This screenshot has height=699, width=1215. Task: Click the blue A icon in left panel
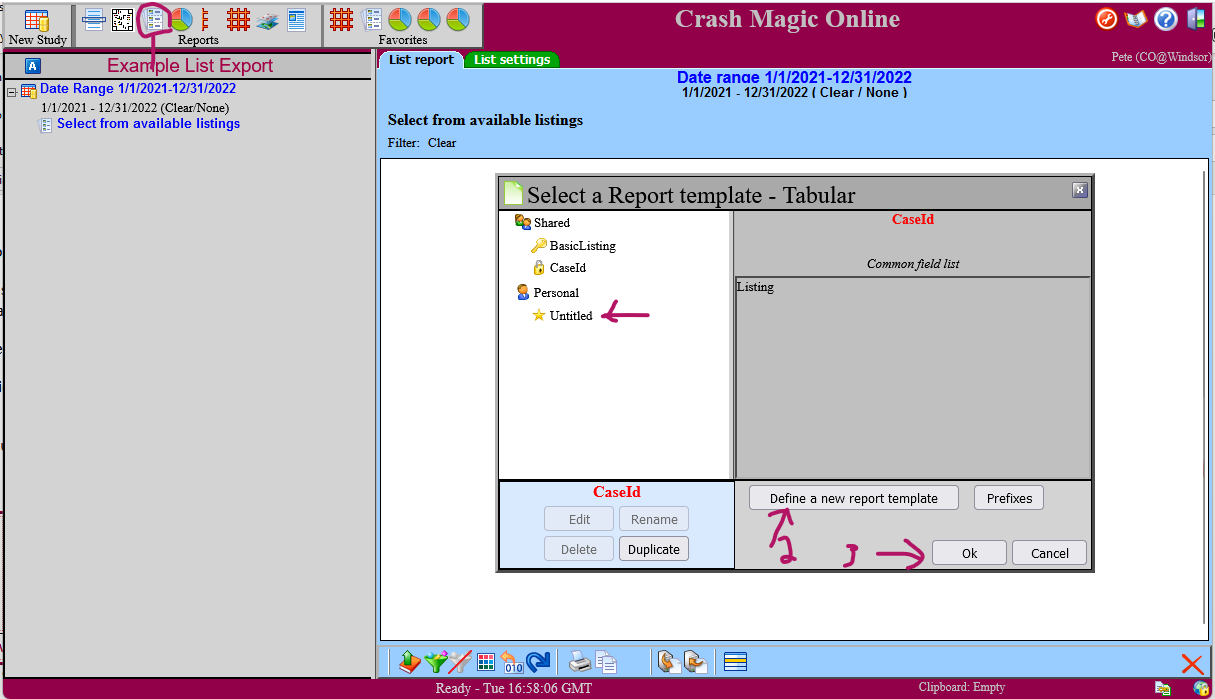point(33,66)
